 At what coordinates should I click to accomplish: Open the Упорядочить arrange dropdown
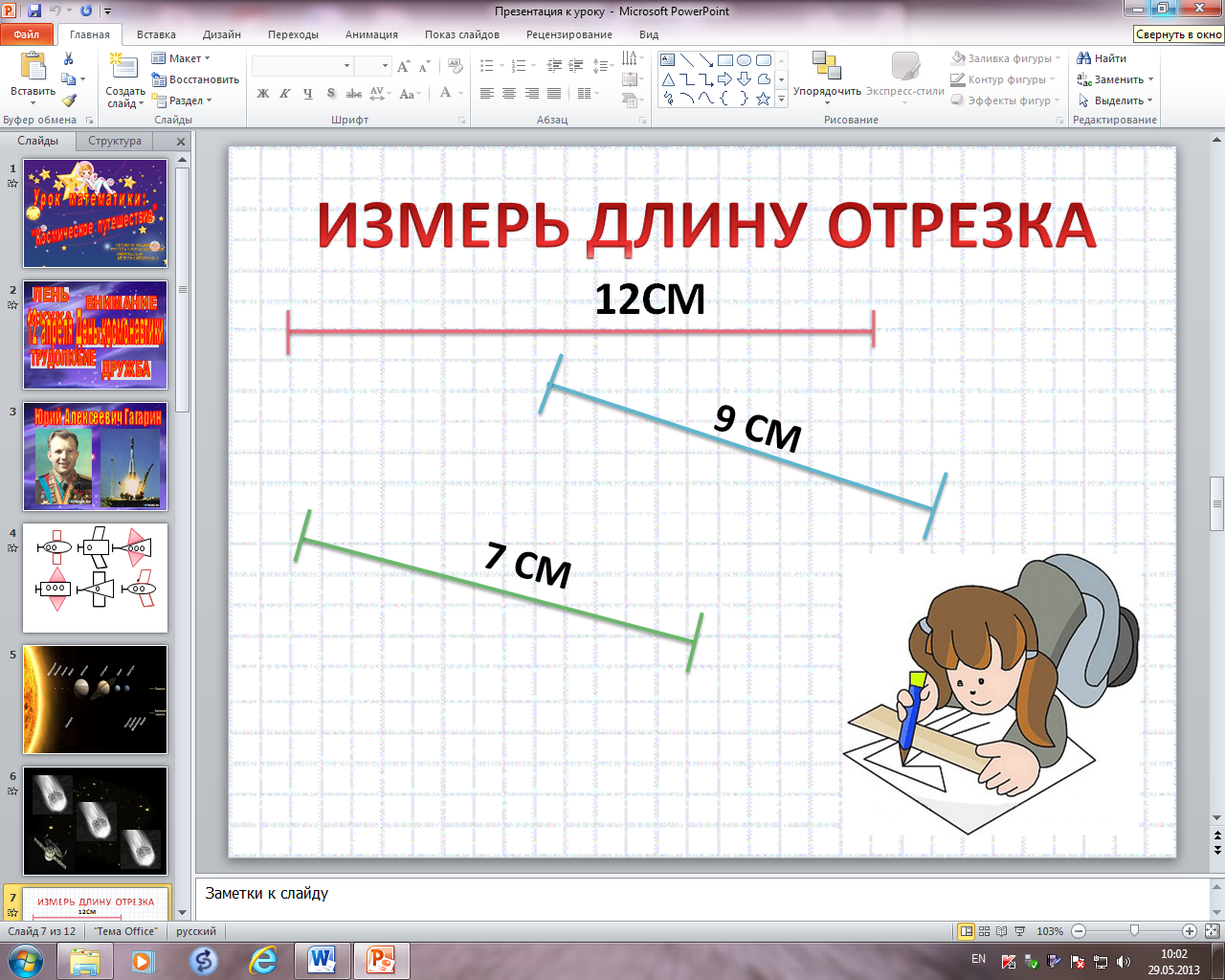coord(827,78)
